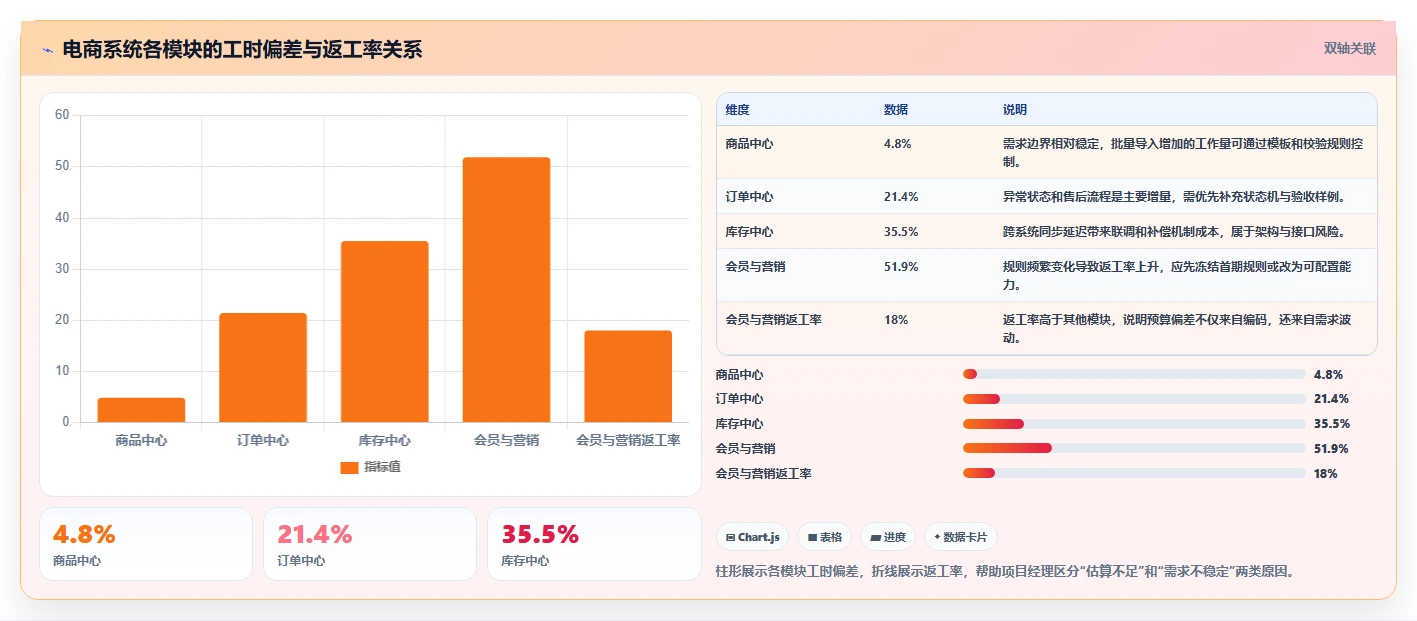The height and width of the screenshot is (621, 1417).
Task: Click the 18% value beside its progress bar
Action: [1326, 474]
